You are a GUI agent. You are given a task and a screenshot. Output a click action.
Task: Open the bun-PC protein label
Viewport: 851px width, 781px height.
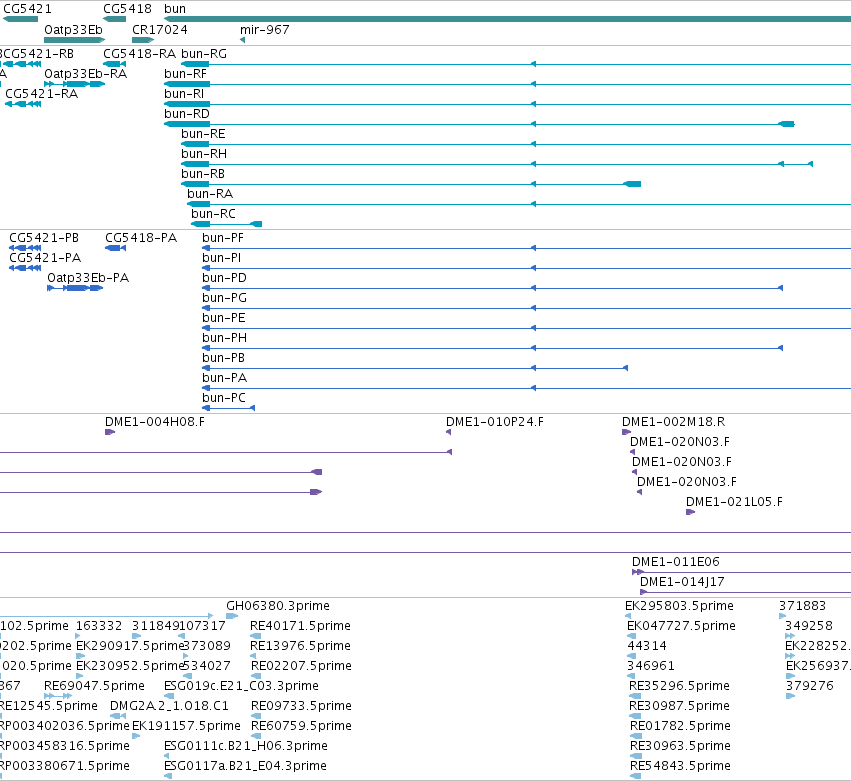[x=224, y=398]
